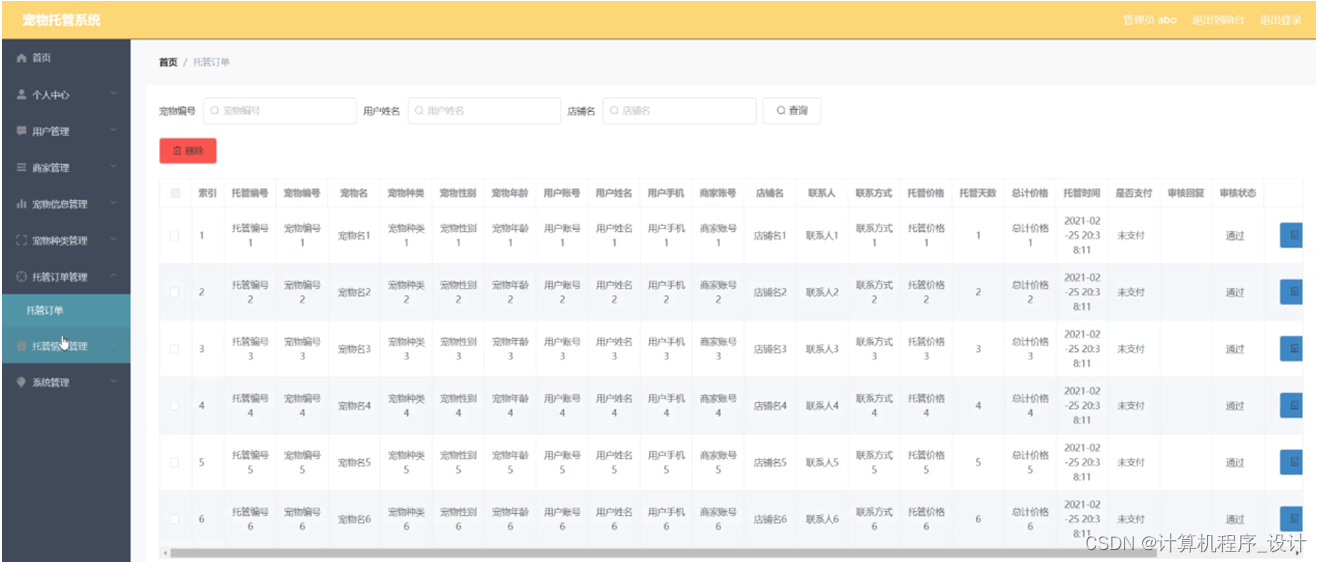Screen dimensions: 1322x562
Task: Click the bar-chart icon beside 宠物信息管理
Action: (22, 204)
